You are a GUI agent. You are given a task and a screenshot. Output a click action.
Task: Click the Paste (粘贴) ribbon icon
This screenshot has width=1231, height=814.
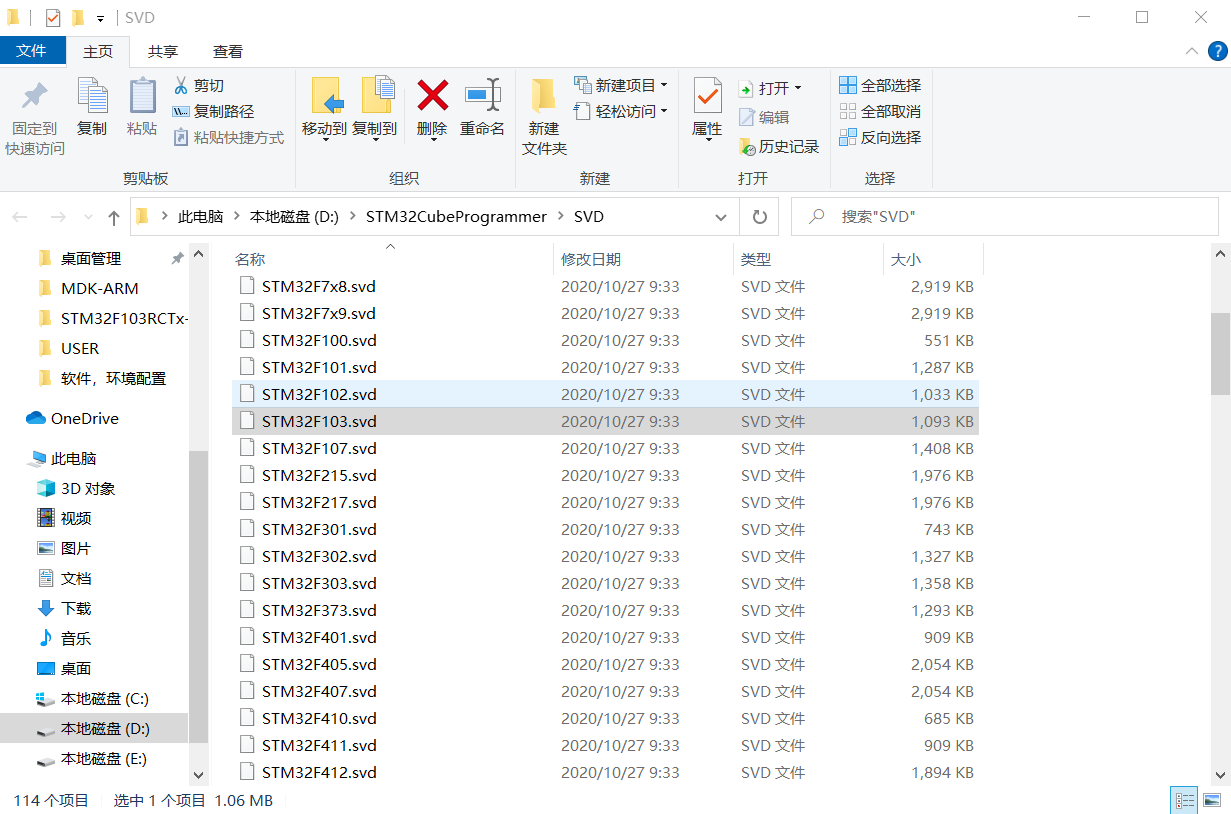(142, 97)
